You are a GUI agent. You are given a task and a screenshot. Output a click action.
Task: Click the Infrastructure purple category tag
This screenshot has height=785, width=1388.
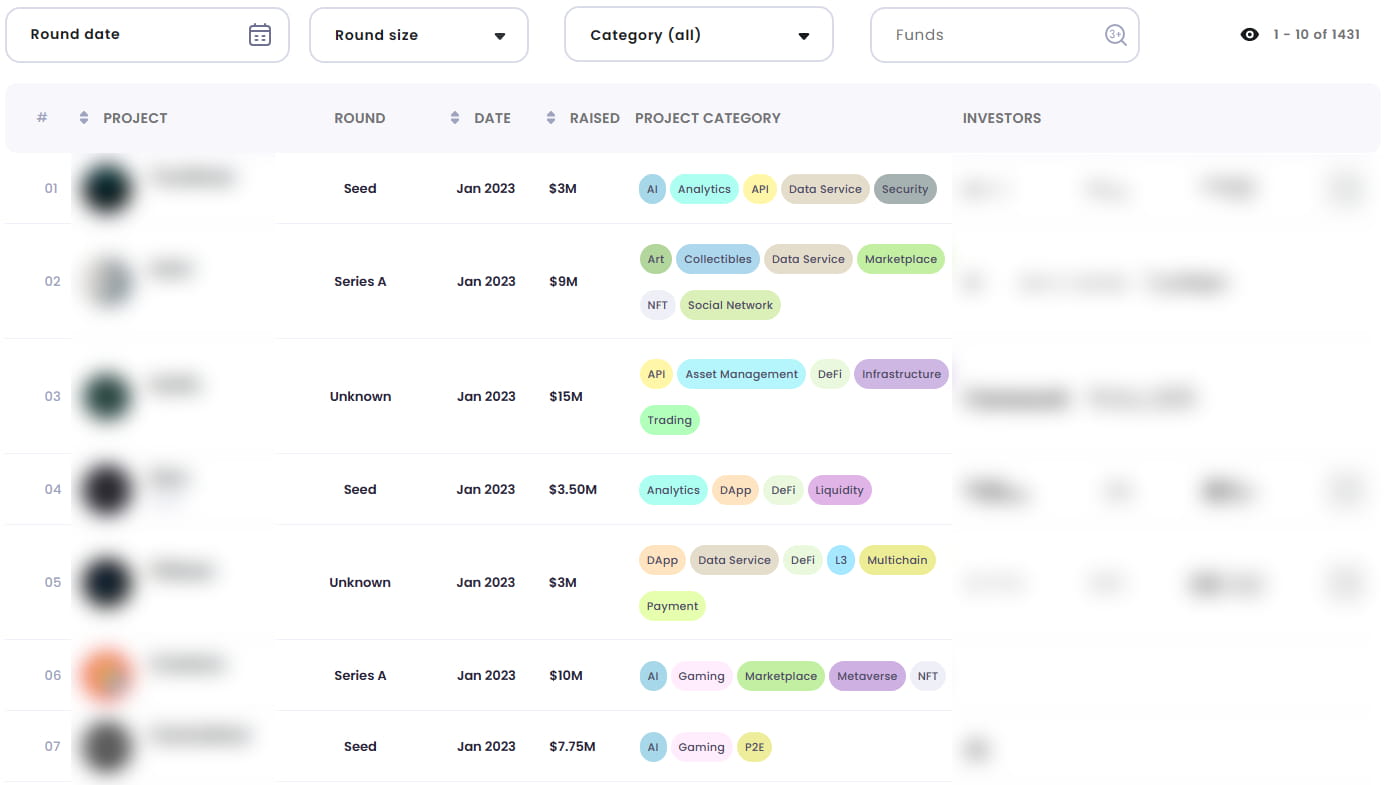click(901, 374)
